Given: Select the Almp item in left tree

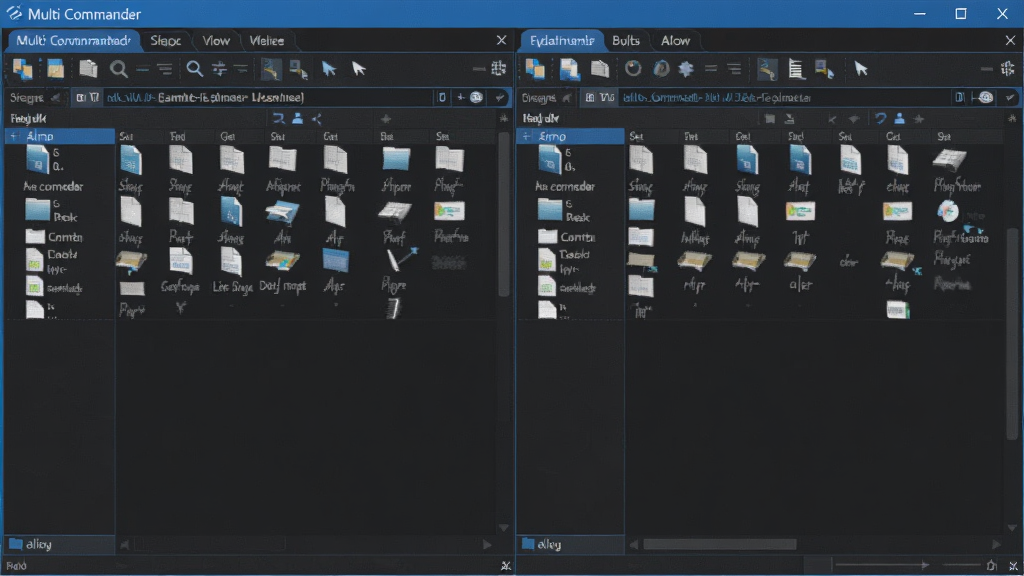Looking at the screenshot, I should (x=60, y=136).
